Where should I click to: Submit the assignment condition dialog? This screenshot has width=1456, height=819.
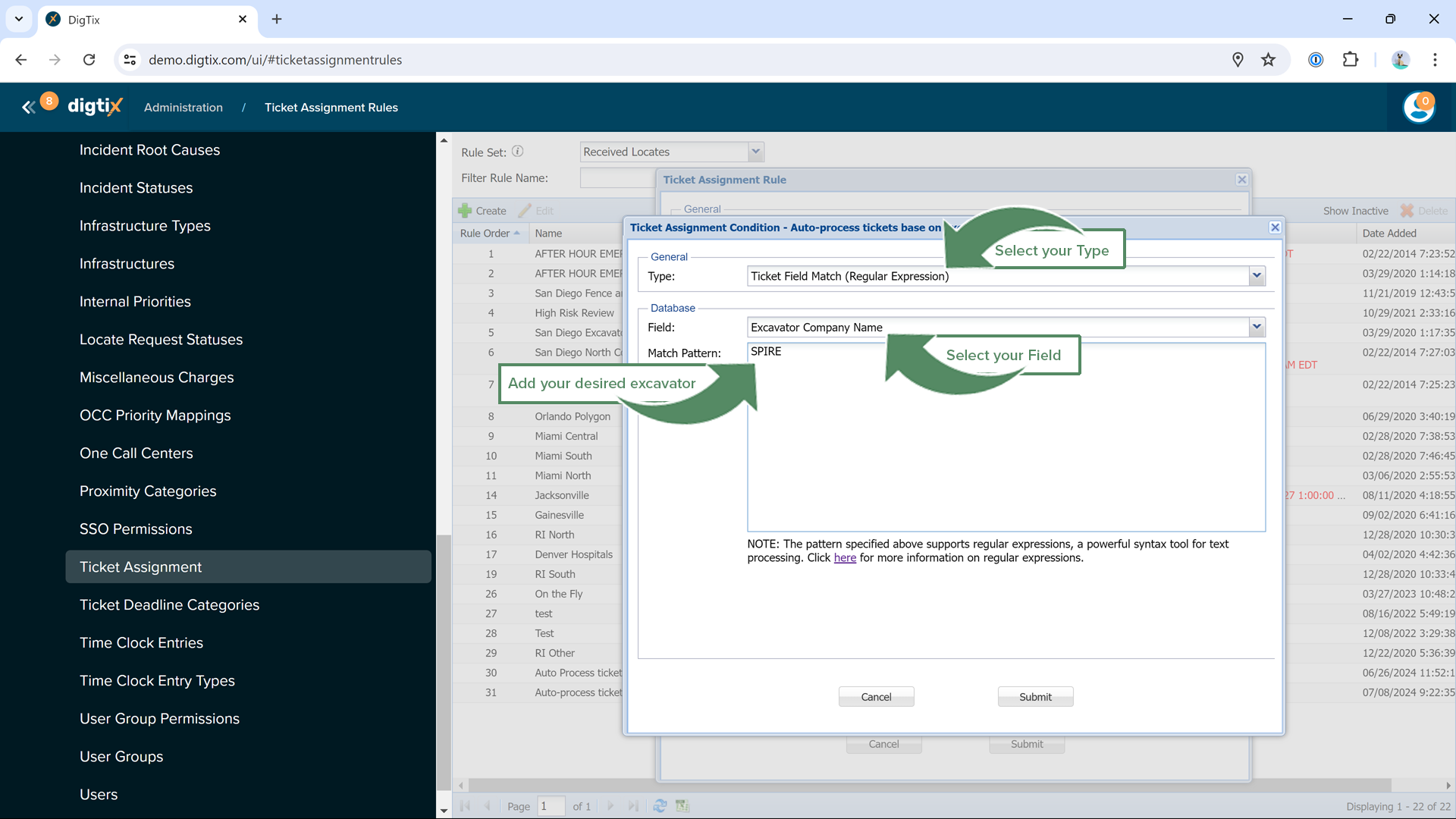click(1034, 697)
